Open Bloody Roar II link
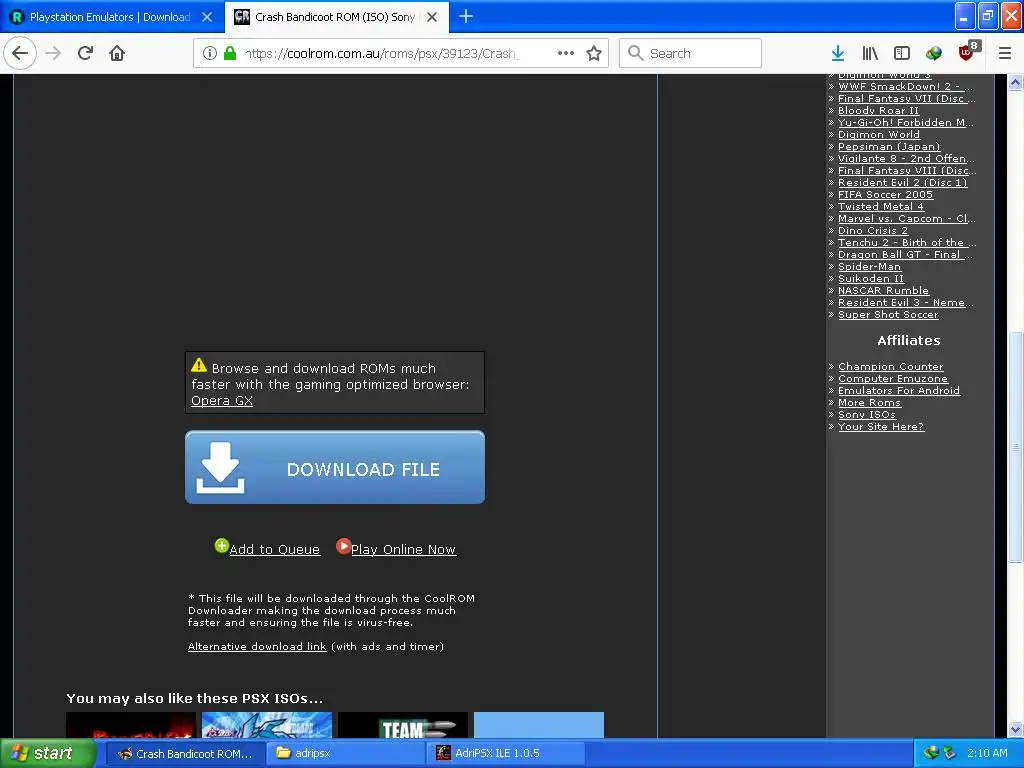 [878, 110]
